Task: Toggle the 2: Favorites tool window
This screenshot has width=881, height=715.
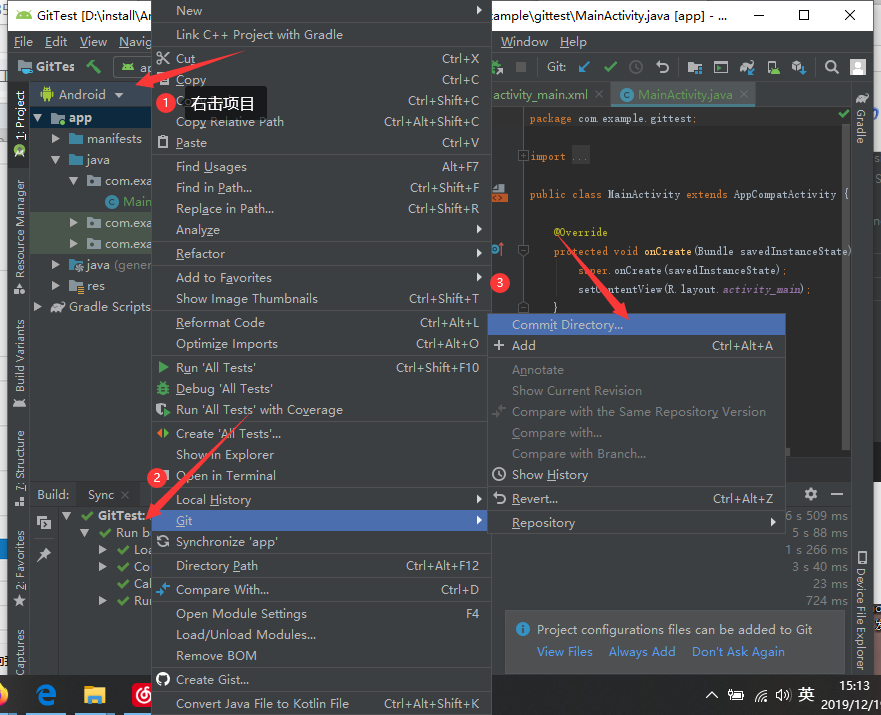Action: 20,568
